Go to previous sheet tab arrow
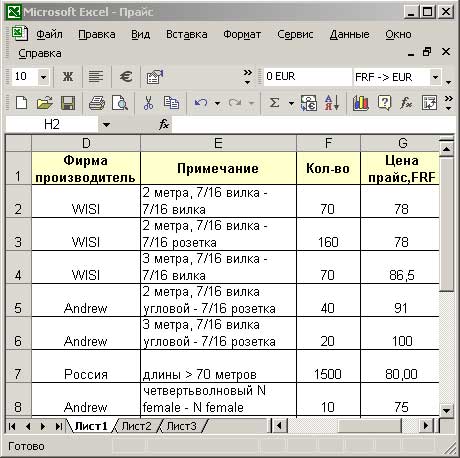The image size is (460, 458). click(28, 426)
